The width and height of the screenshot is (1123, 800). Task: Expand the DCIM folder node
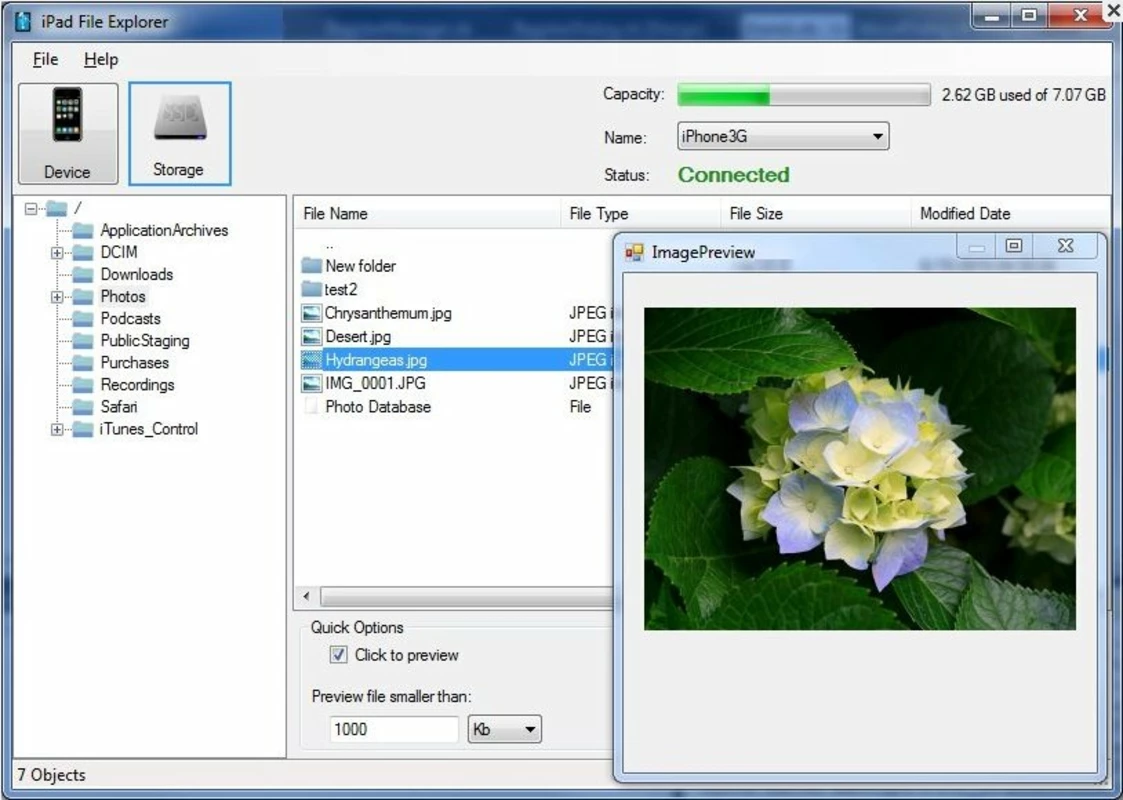(x=57, y=253)
